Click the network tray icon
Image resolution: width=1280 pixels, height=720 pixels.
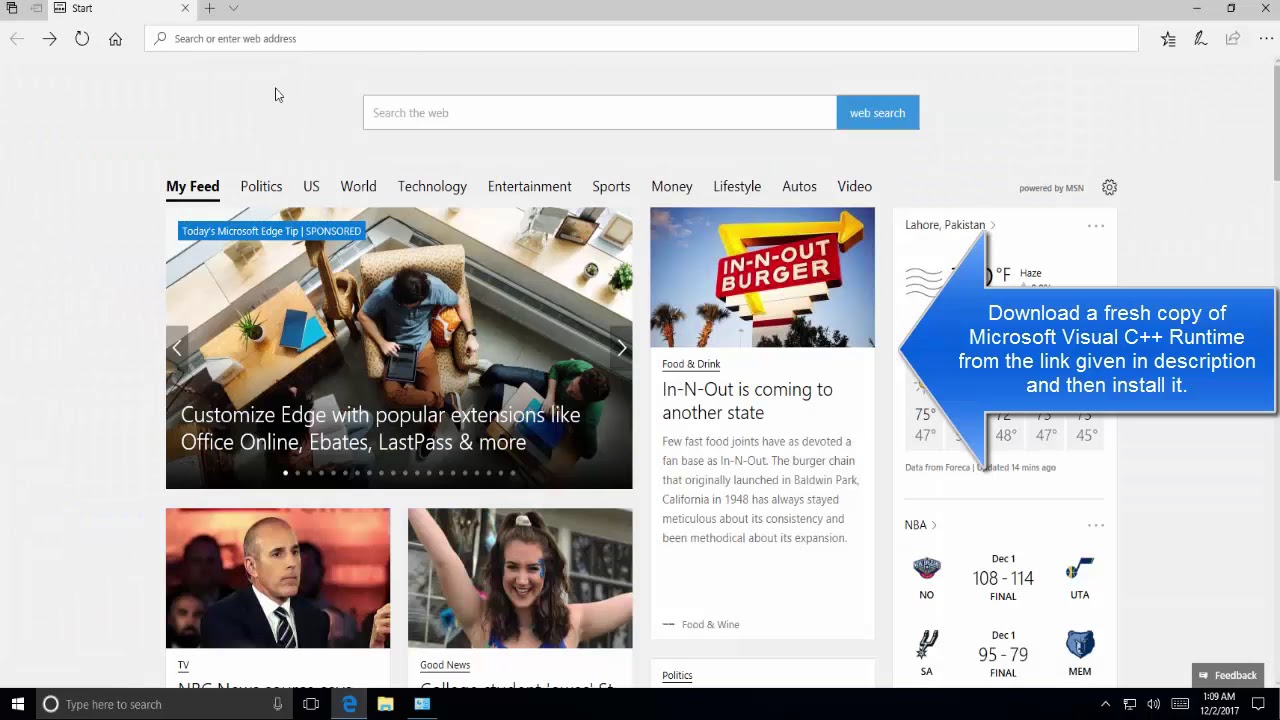tap(1129, 704)
